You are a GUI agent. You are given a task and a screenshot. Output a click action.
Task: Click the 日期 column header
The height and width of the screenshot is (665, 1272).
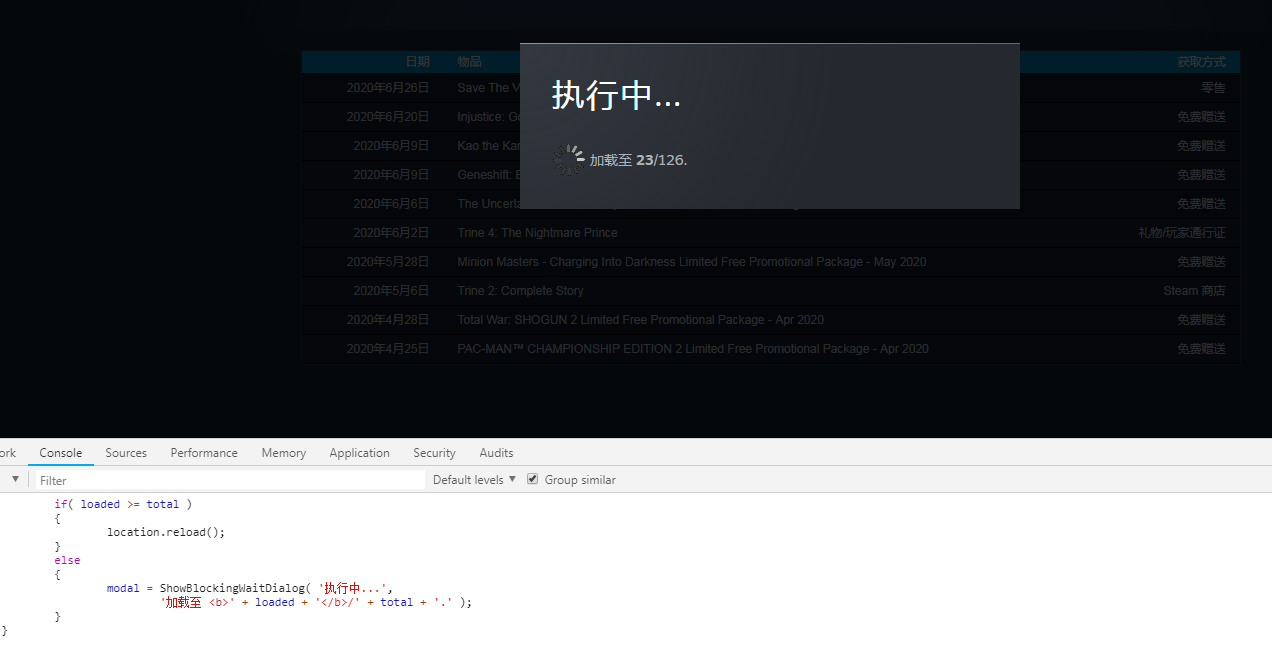point(417,62)
